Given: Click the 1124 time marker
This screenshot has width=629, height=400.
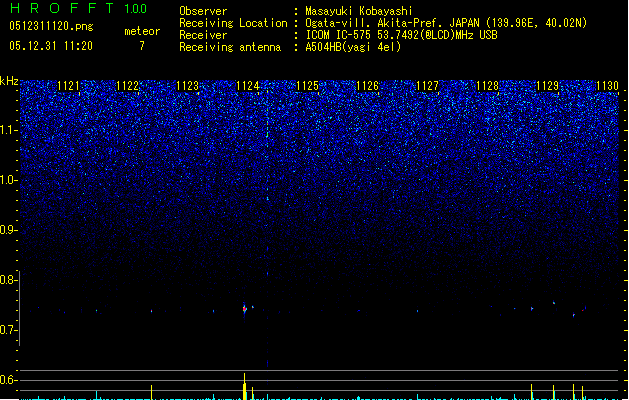Looking at the screenshot, I should (x=248, y=86).
